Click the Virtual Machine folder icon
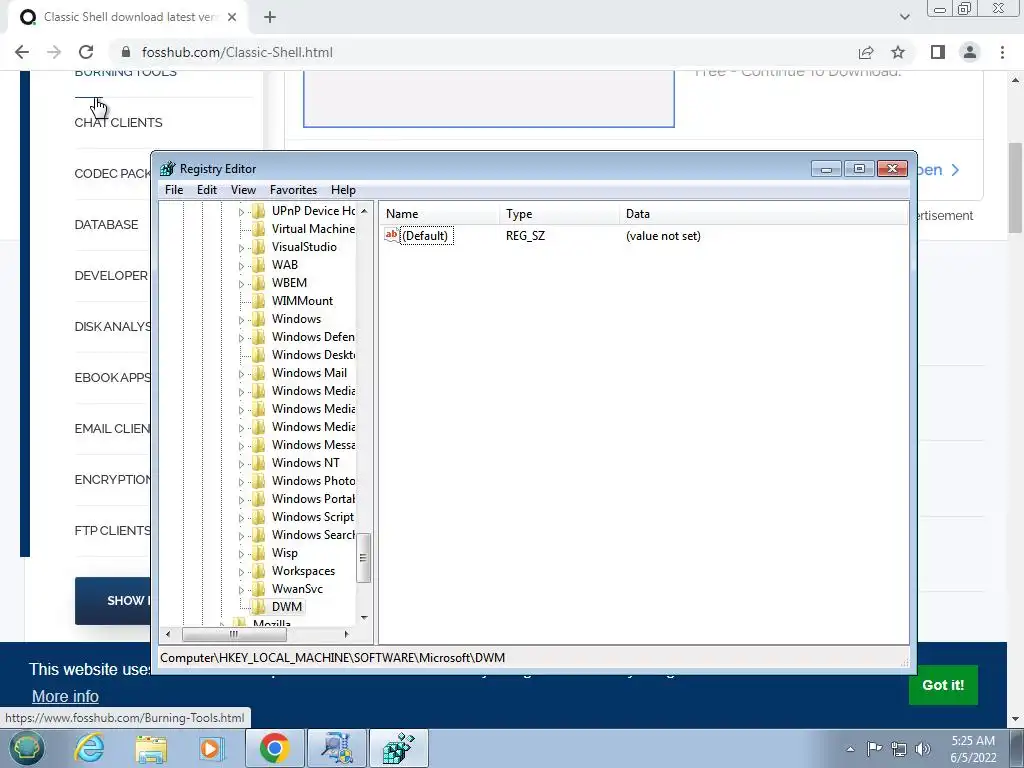This screenshot has height=768, width=1024. 259,229
